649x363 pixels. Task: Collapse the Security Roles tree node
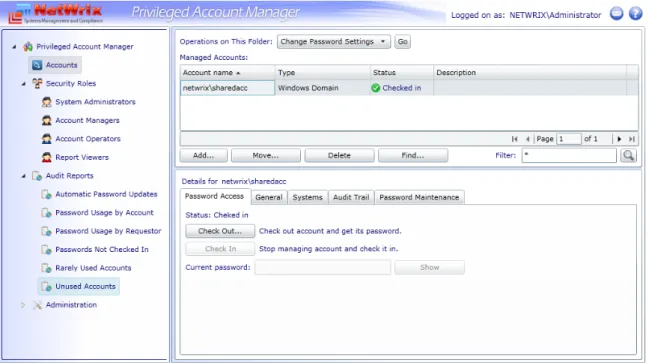tap(24, 84)
